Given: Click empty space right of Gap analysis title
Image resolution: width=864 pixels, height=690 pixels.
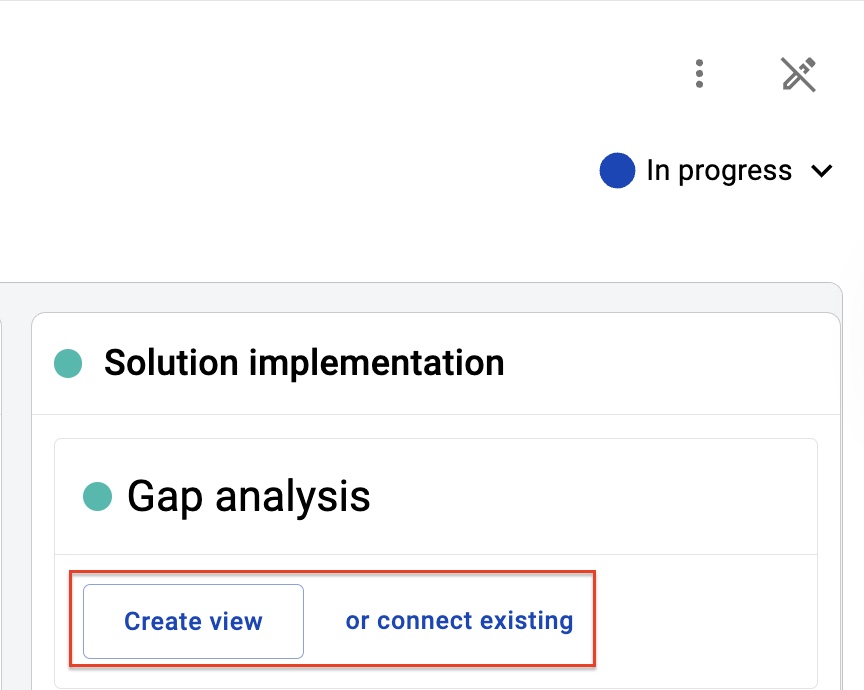Looking at the screenshot, I should click(x=590, y=496).
